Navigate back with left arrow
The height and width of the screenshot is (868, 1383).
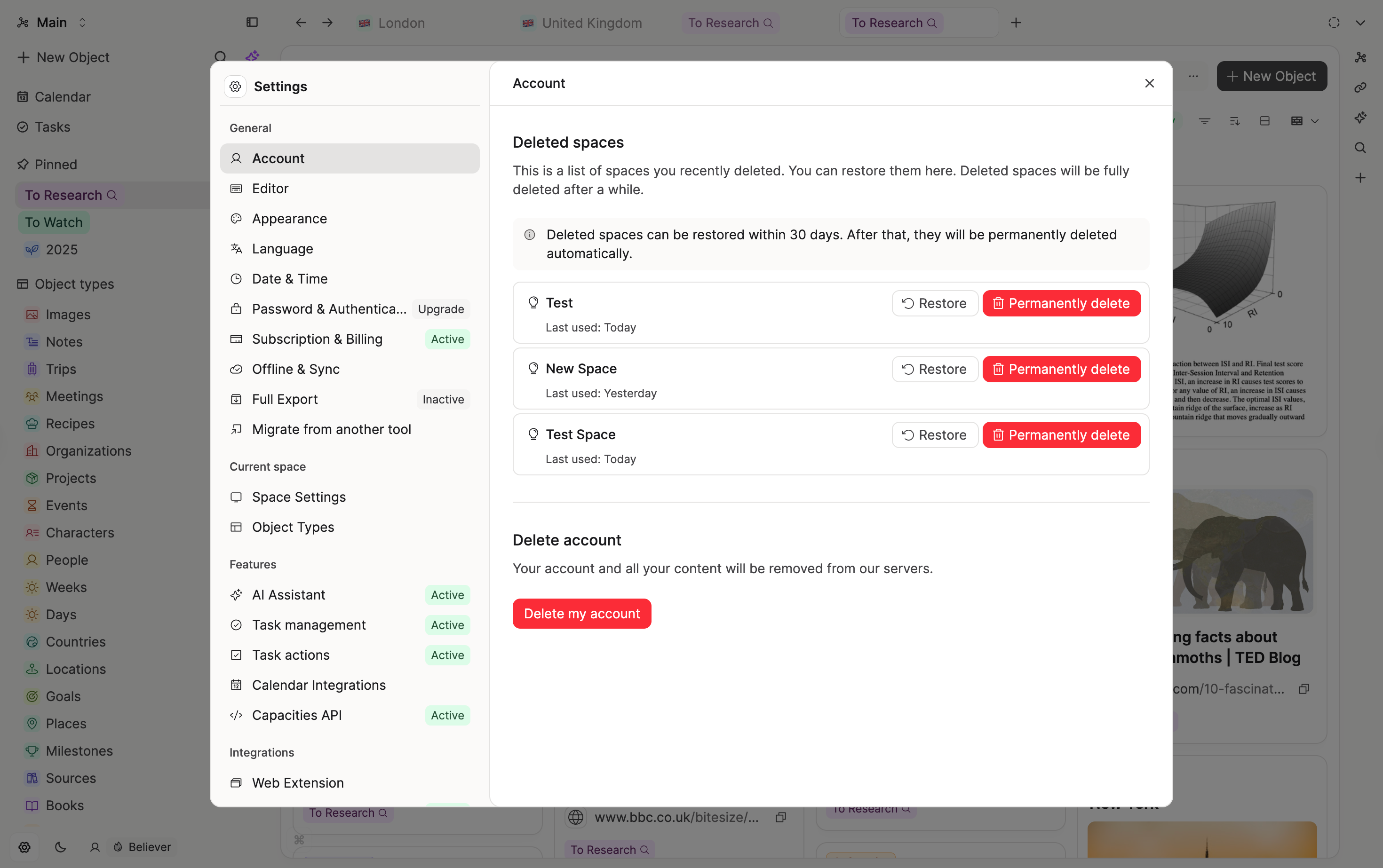click(x=301, y=23)
